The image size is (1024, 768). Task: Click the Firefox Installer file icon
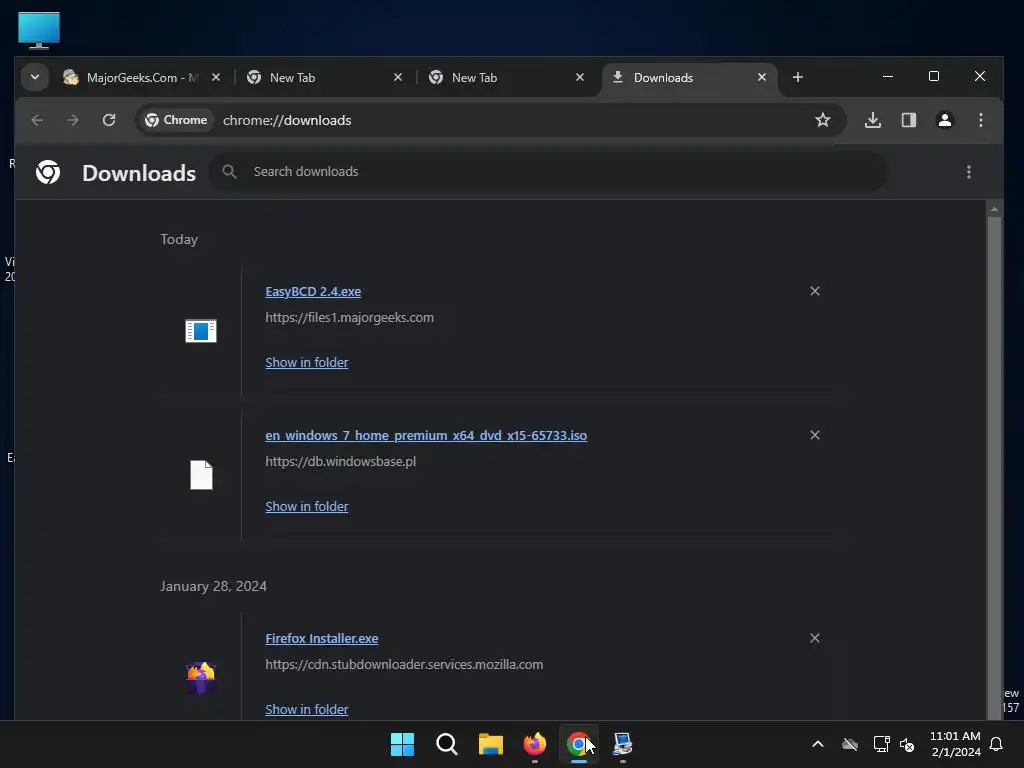tap(201, 678)
